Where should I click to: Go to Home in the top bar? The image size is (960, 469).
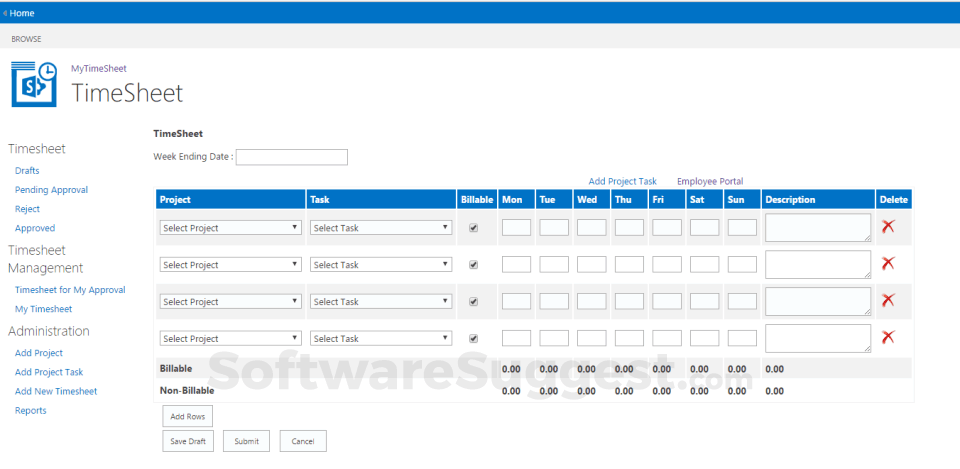click(x=22, y=13)
